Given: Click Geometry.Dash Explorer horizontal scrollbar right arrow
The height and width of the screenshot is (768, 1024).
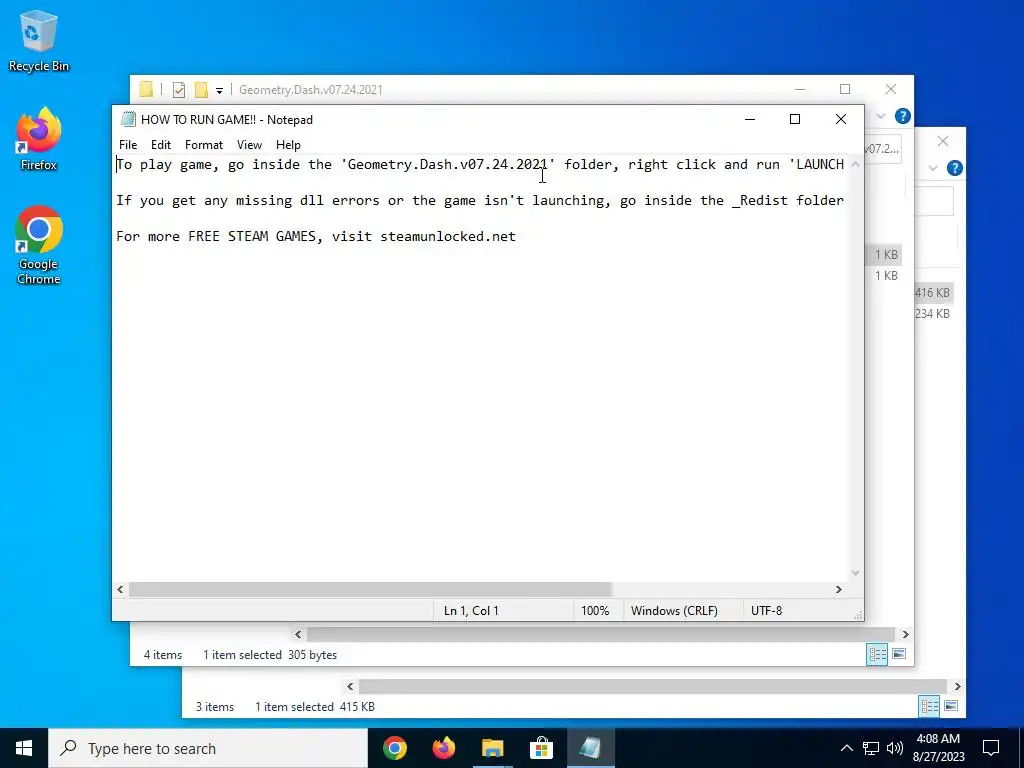Looking at the screenshot, I should point(905,634).
